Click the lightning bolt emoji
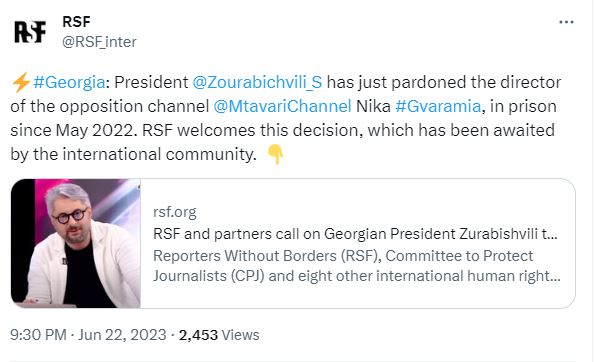Screen dimensions: 595x362 pos(21,82)
